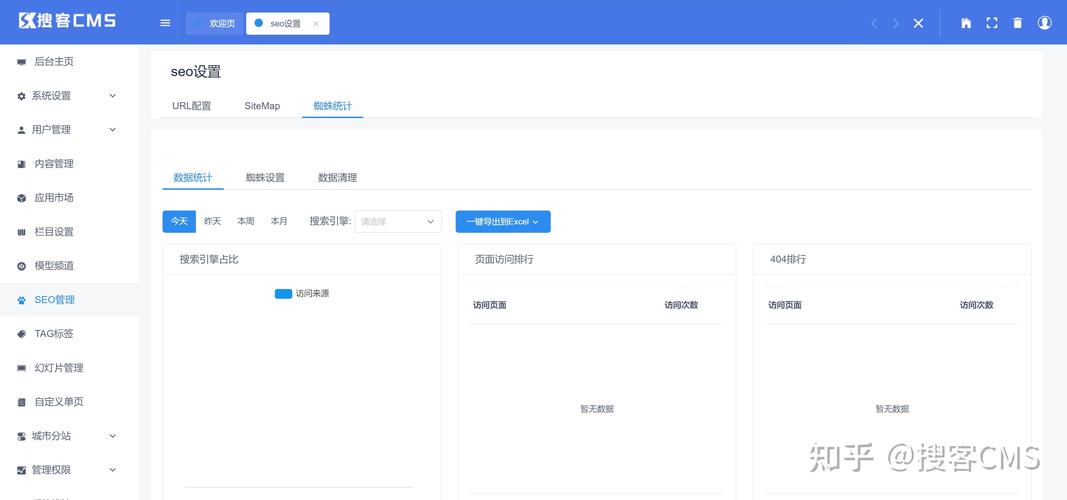Image resolution: width=1067 pixels, height=500 pixels.
Task: Click the 内容管理 sidebar icon
Action: click(21, 164)
